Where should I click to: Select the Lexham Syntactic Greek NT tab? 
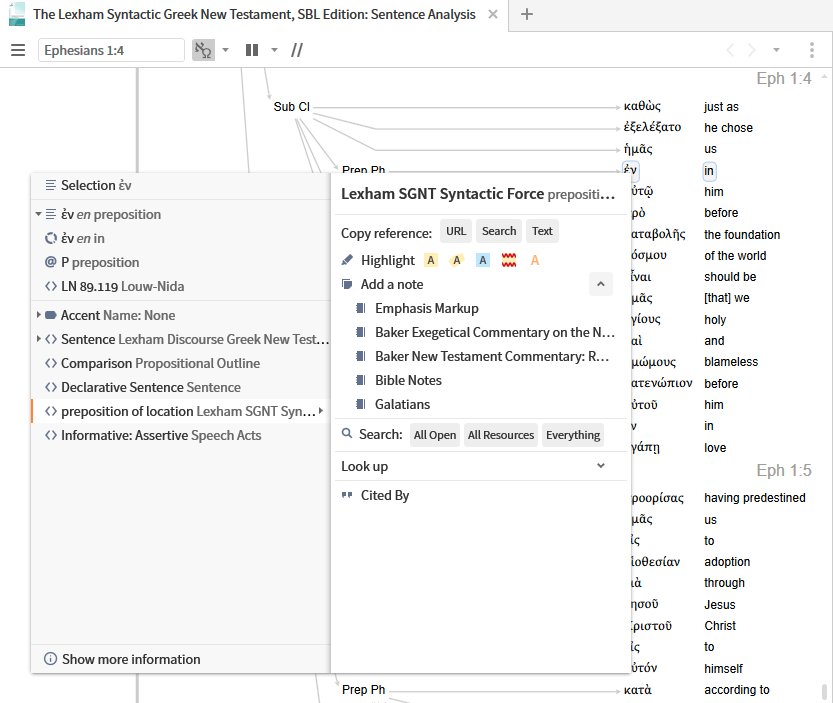tap(254, 14)
